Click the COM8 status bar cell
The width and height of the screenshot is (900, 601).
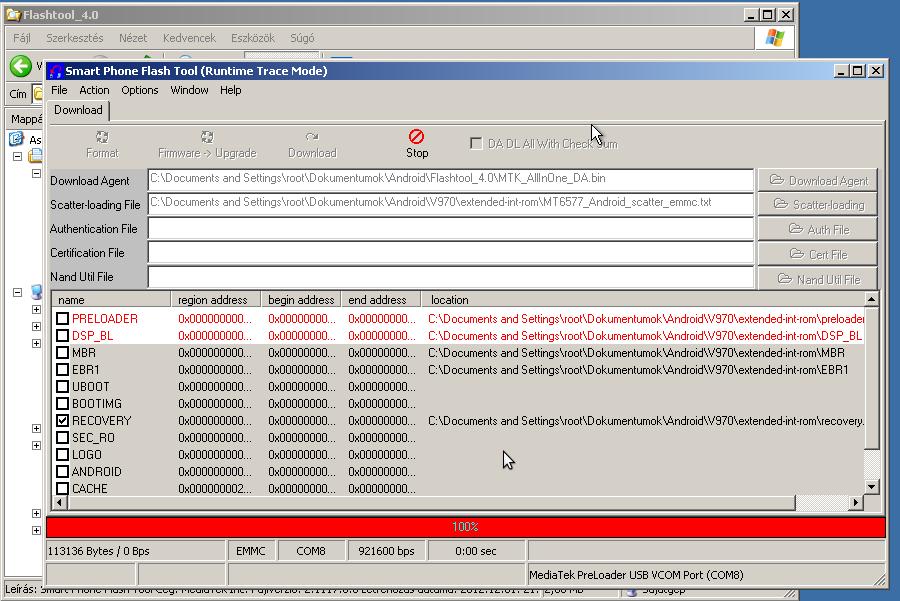(x=311, y=551)
